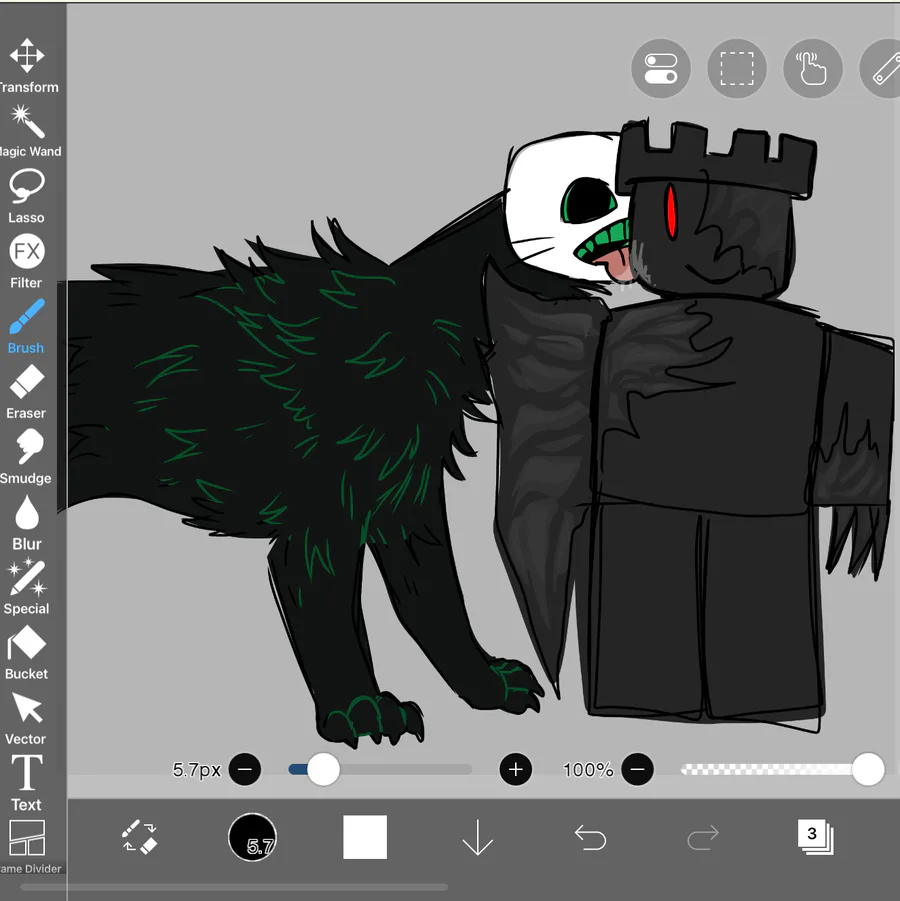Select the Eraser tool

[x=26, y=391]
